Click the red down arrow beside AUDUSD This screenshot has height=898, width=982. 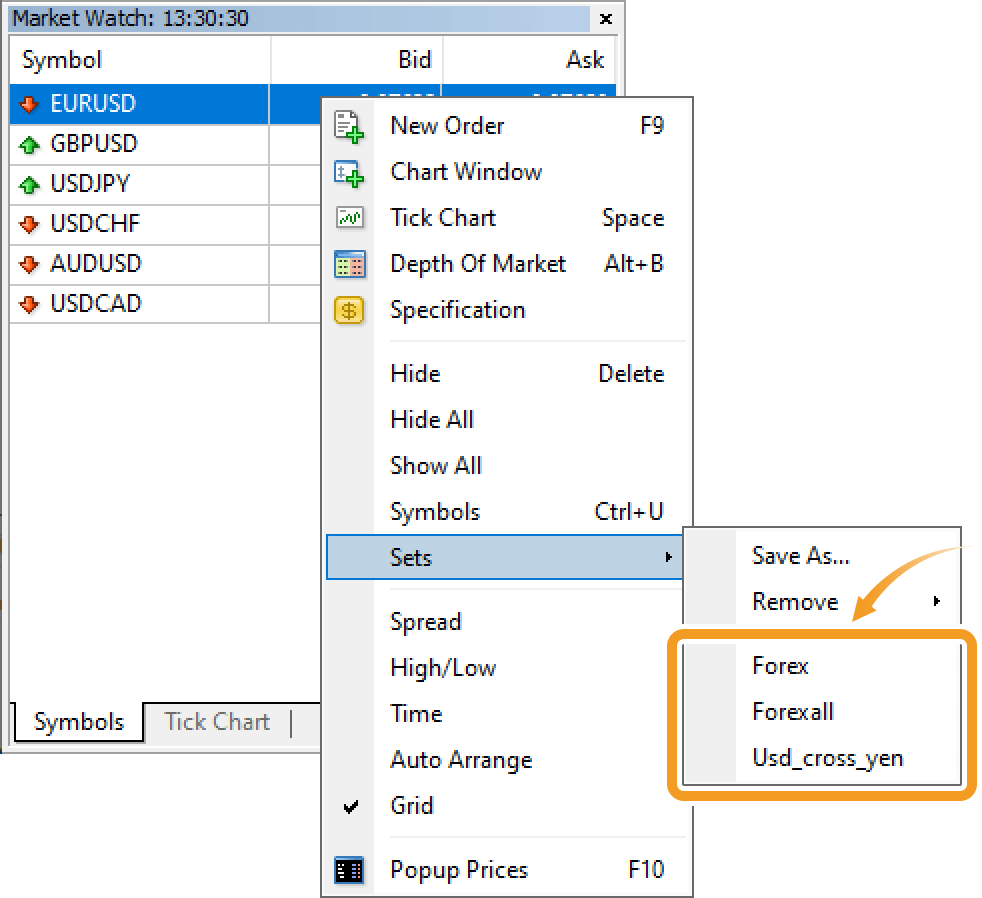29,264
